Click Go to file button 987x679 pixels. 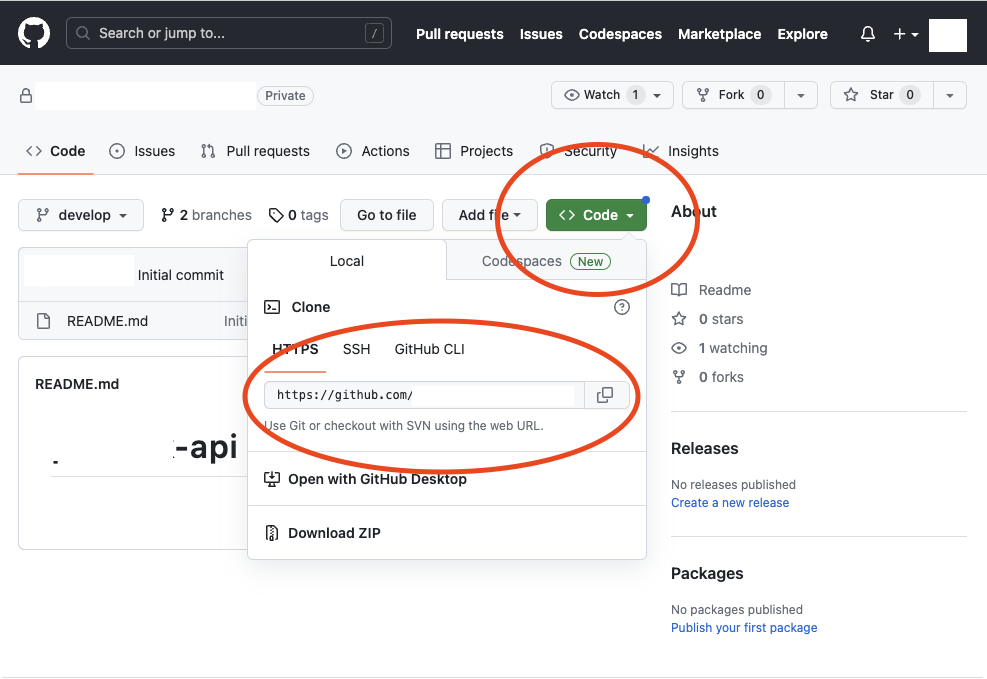[x=386, y=215]
